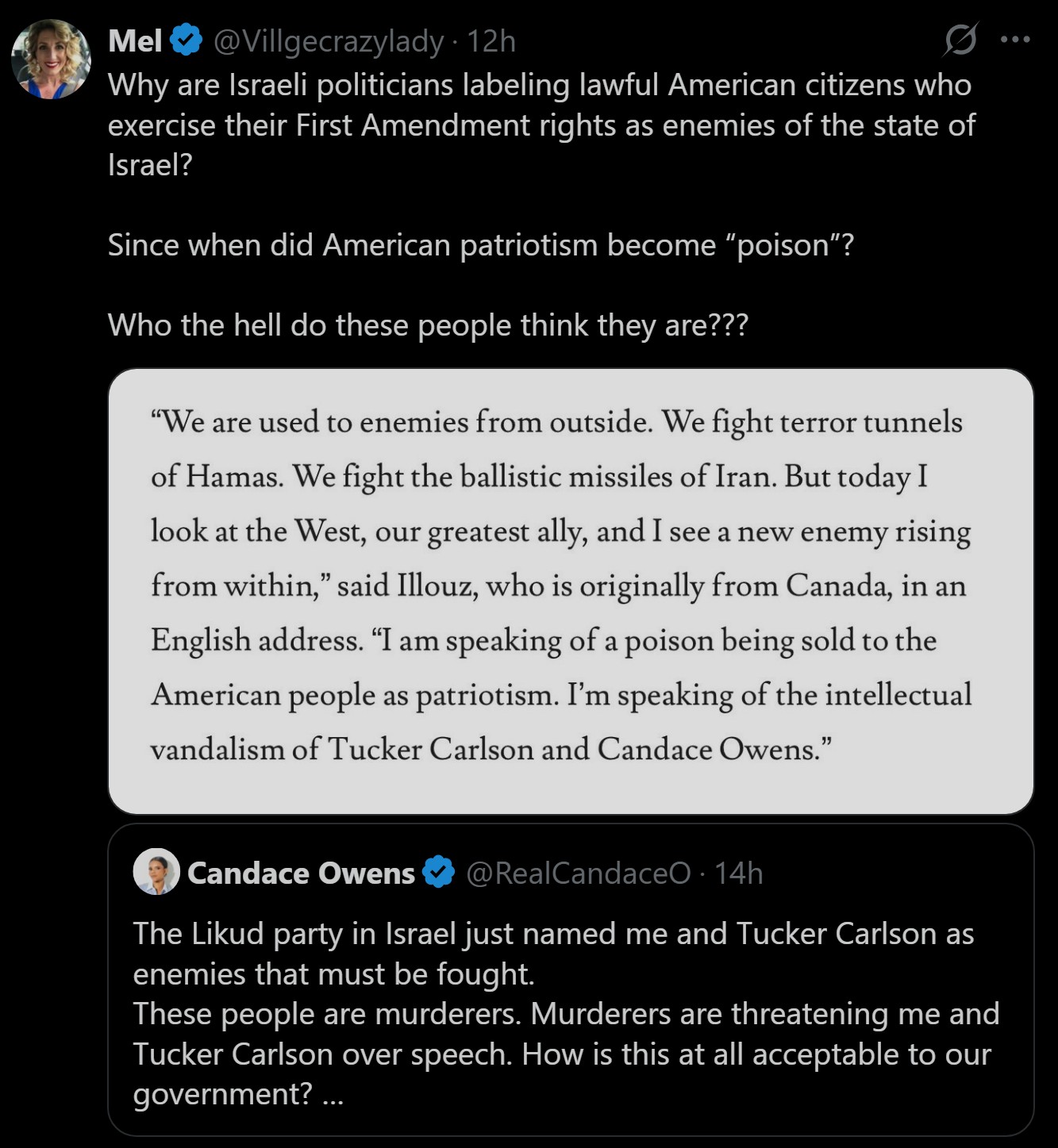Open the @Villgecrazylady handle link

(x=329, y=40)
